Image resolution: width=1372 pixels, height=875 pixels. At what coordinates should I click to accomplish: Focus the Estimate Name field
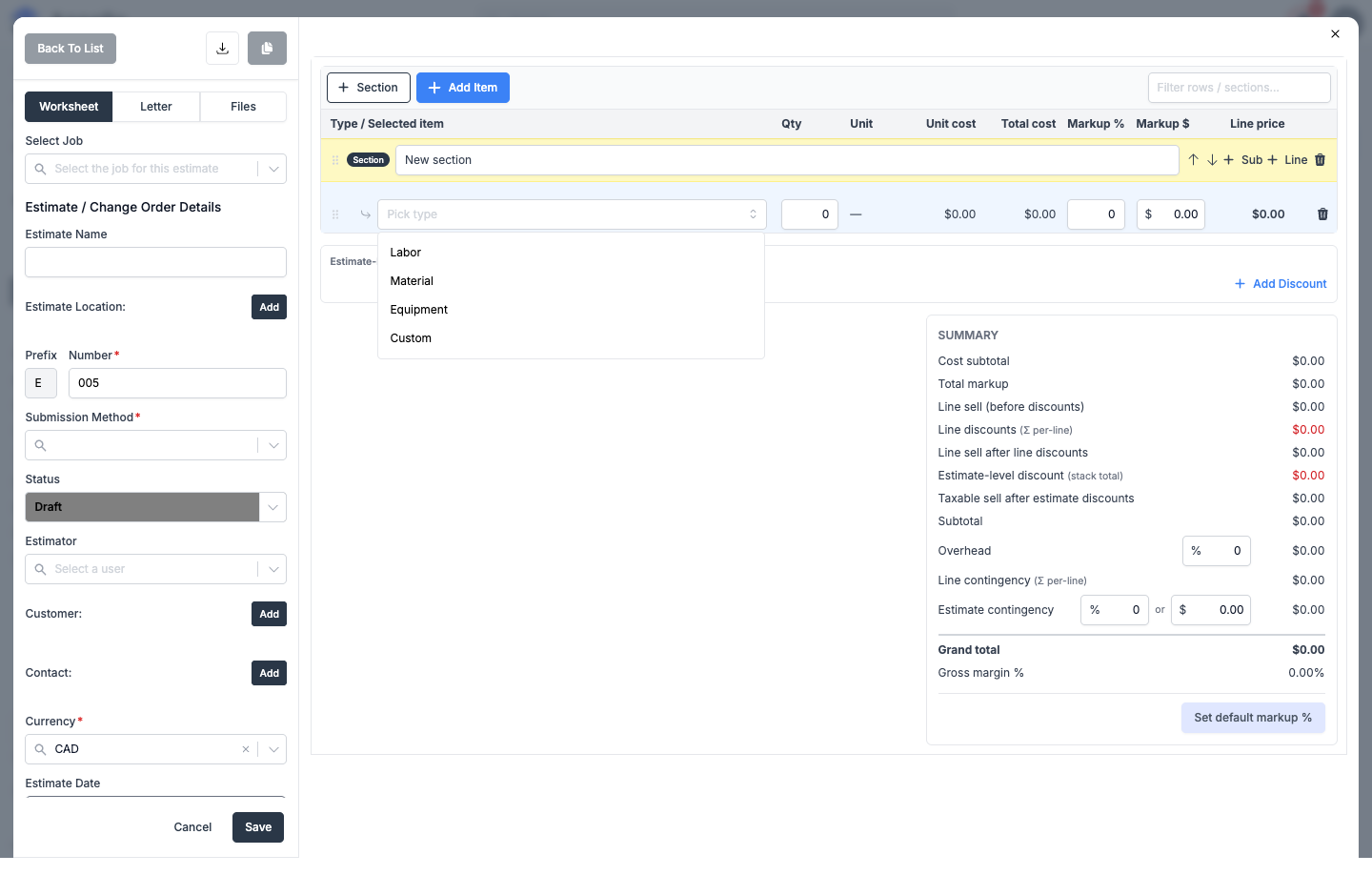tap(156, 262)
